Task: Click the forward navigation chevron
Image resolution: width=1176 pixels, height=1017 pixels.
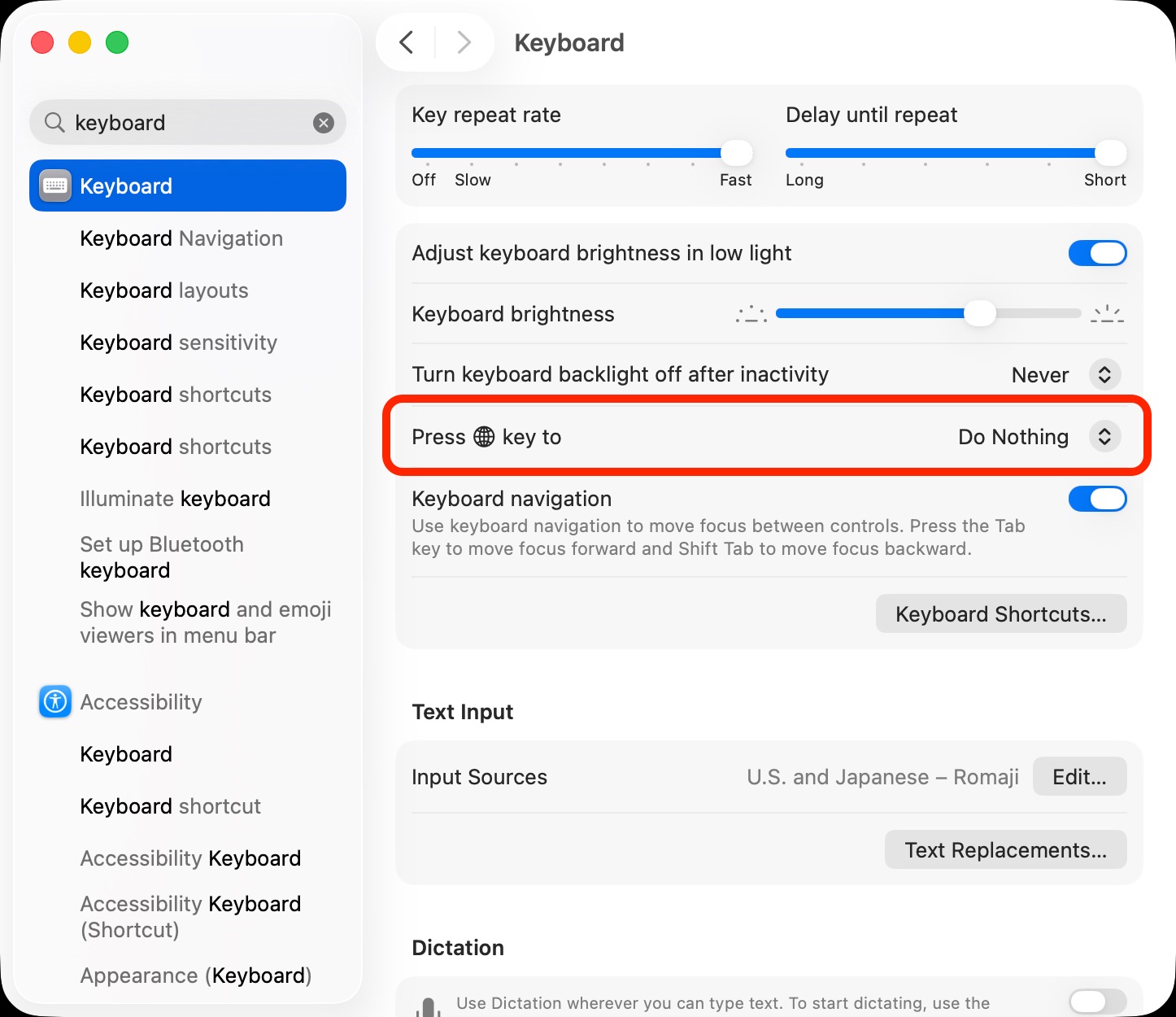Action: coord(464,42)
